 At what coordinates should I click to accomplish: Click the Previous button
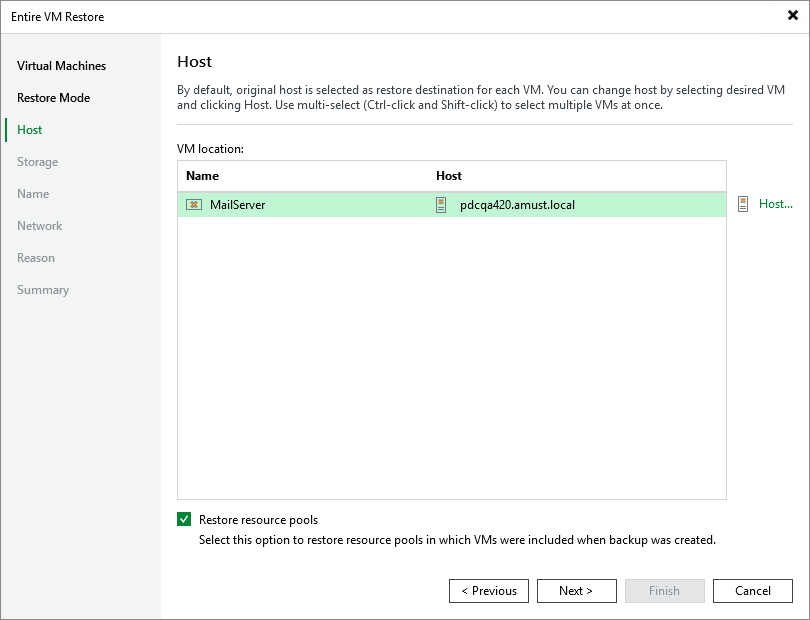(488, 590)
